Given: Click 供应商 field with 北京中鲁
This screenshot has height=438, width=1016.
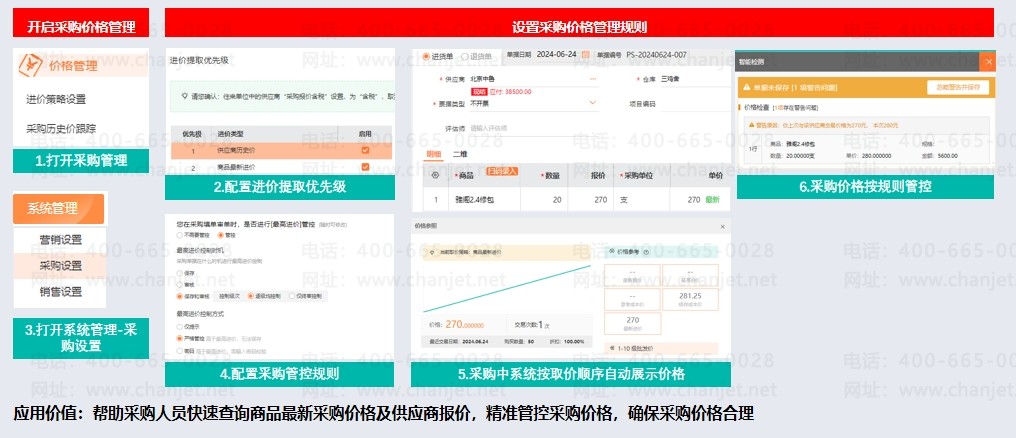Looking at the screenshot, I should [534, 78].
